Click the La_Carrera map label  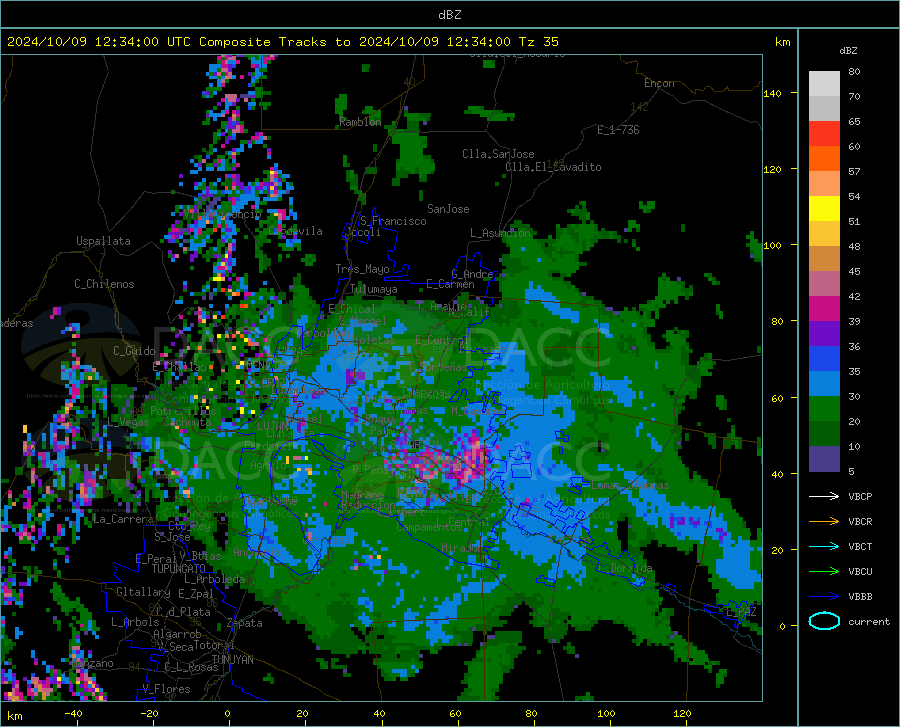[x=123, y=519]
